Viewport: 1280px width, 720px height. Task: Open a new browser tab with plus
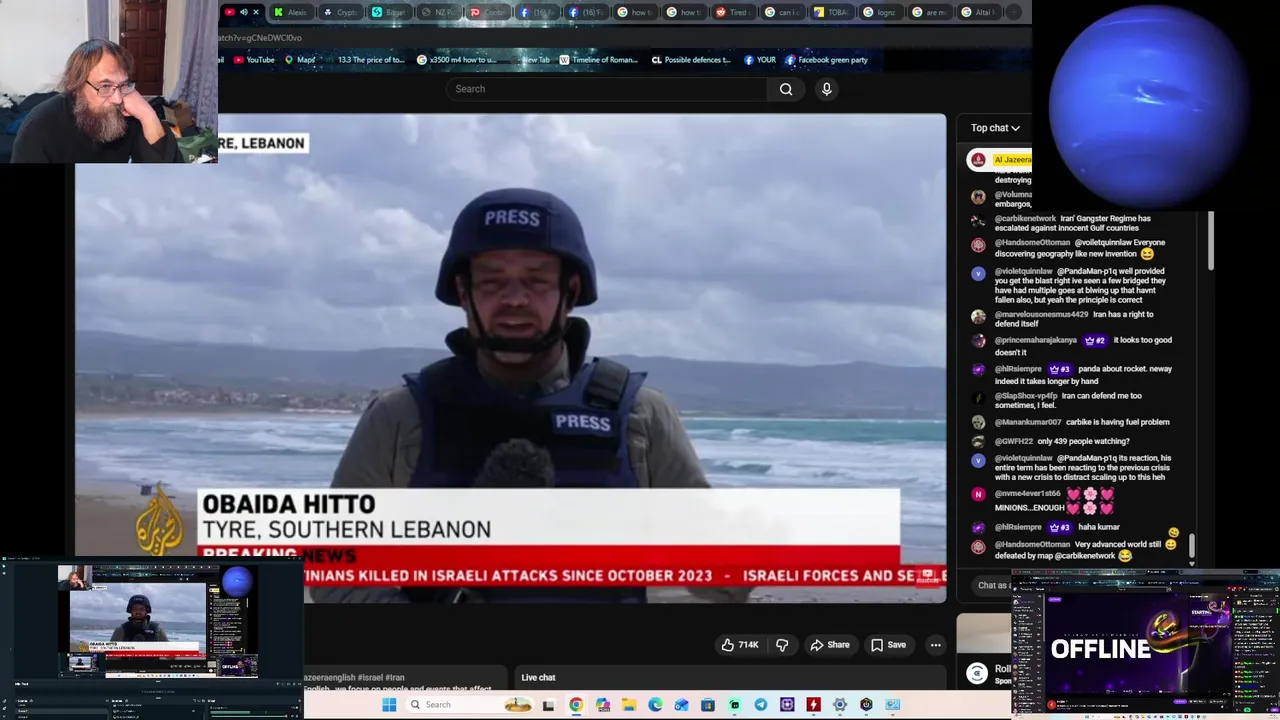pyautogui.click(x=1014, y=12)
